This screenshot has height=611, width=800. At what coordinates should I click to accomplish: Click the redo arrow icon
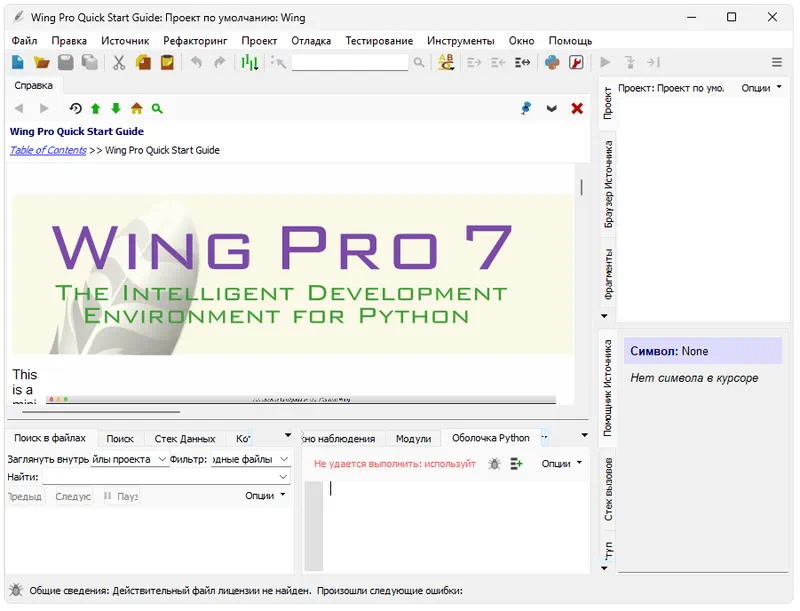pyautogui.click(x=220, y=62)
